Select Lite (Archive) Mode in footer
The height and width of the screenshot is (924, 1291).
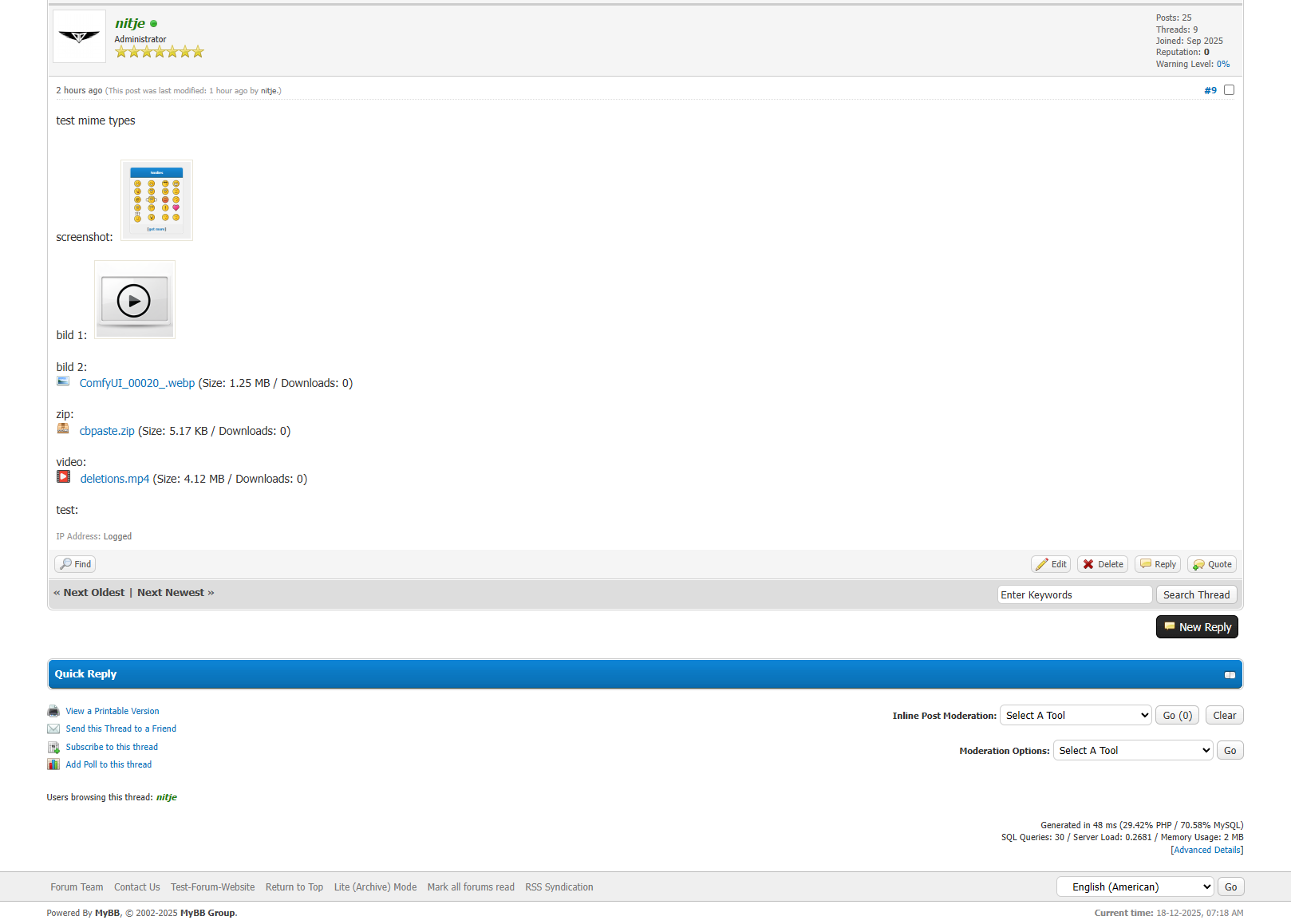(x=375, y=887)
